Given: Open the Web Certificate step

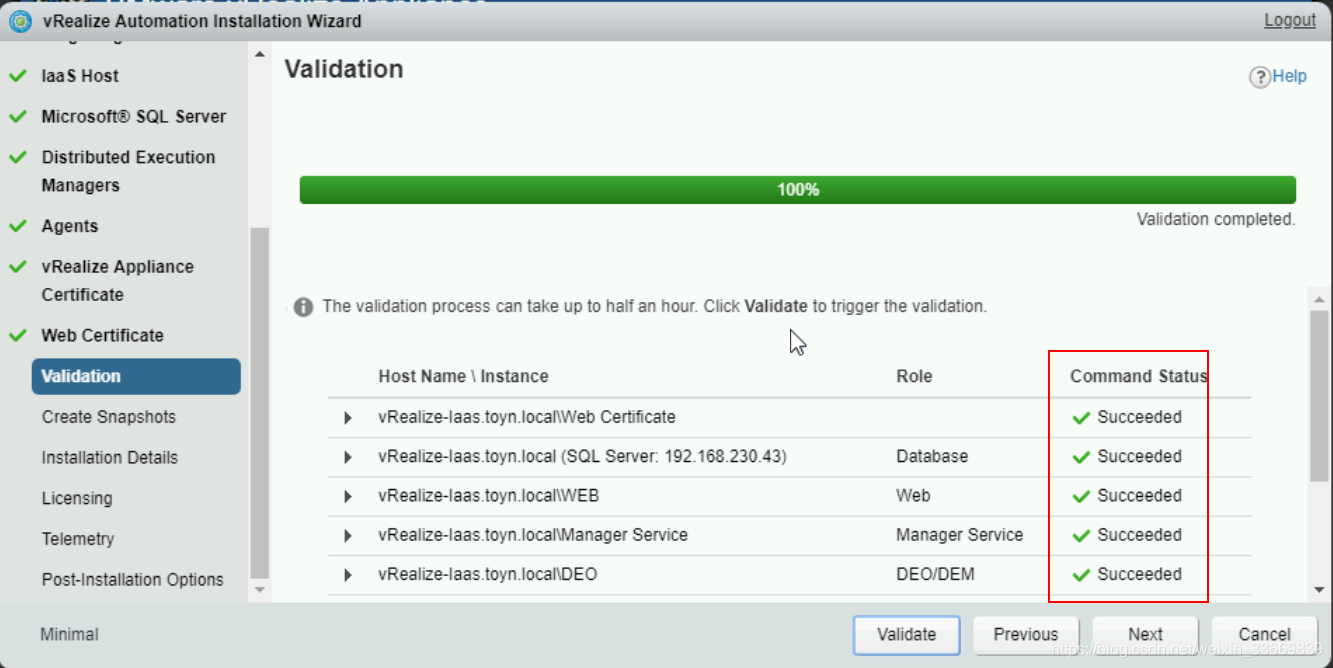Looking at the screenshot, I should click(102, 336).
